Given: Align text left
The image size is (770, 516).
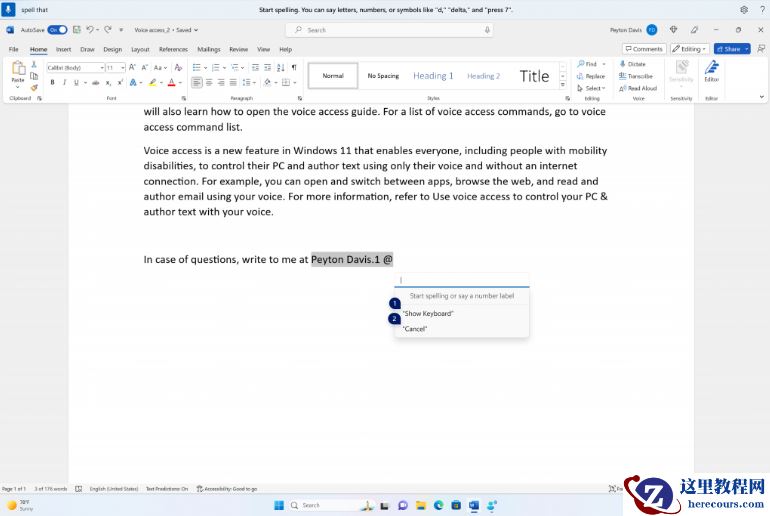Looking at the screenshot, I should (196, 82).
